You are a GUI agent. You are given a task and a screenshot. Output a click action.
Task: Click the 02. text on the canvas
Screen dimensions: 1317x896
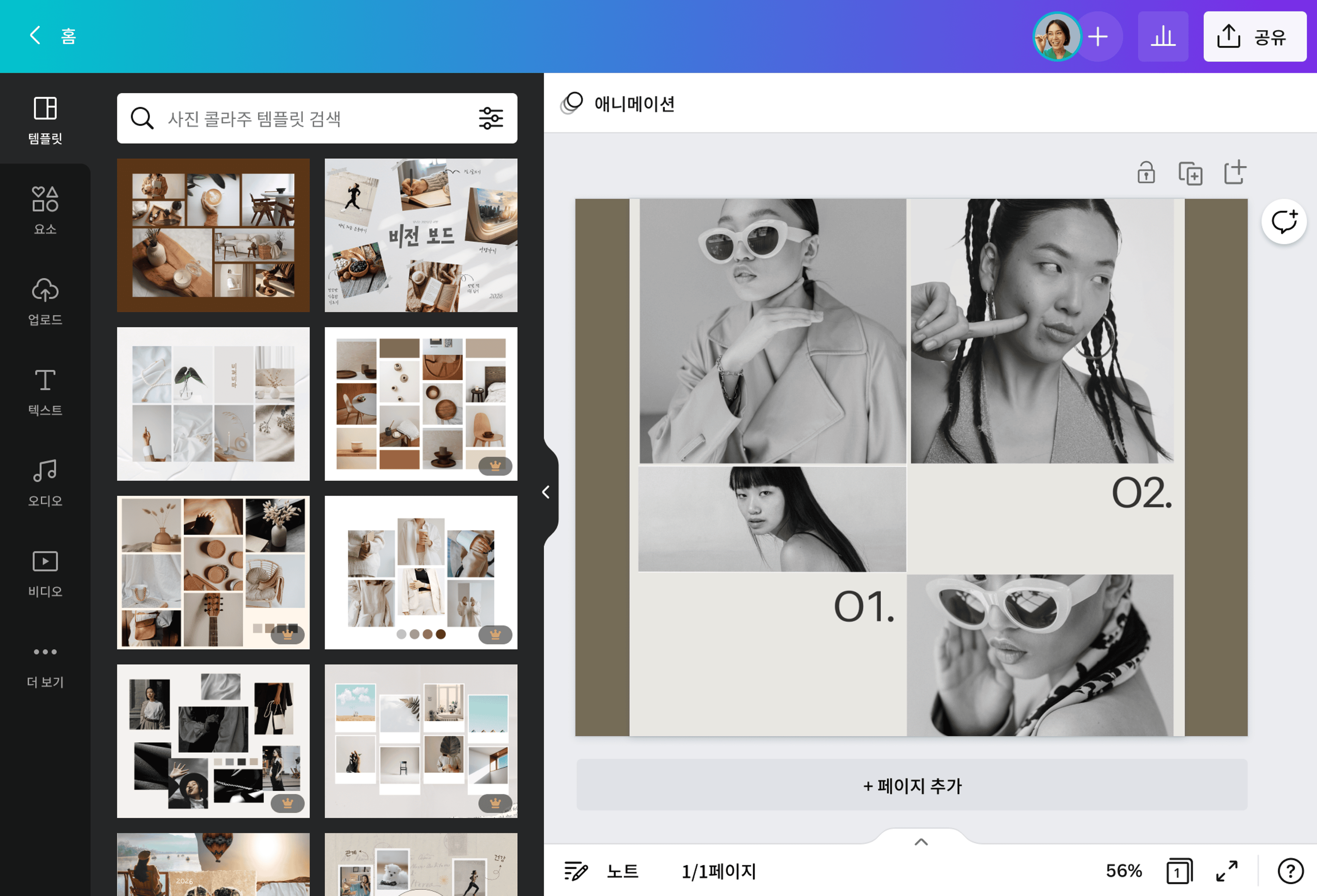tap(1141, 492)
